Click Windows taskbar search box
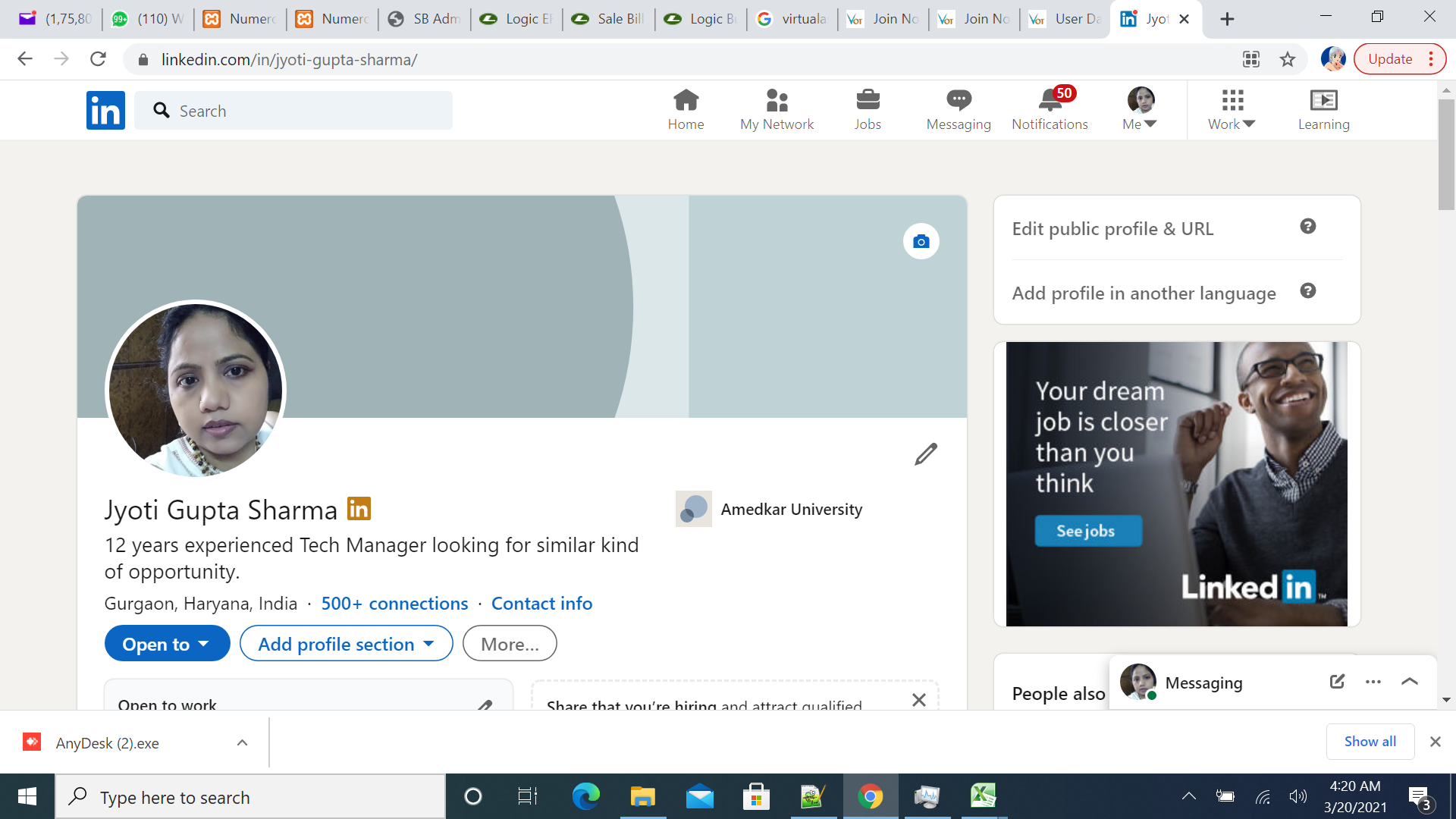1456x819 pixels. tap(250, 796)
